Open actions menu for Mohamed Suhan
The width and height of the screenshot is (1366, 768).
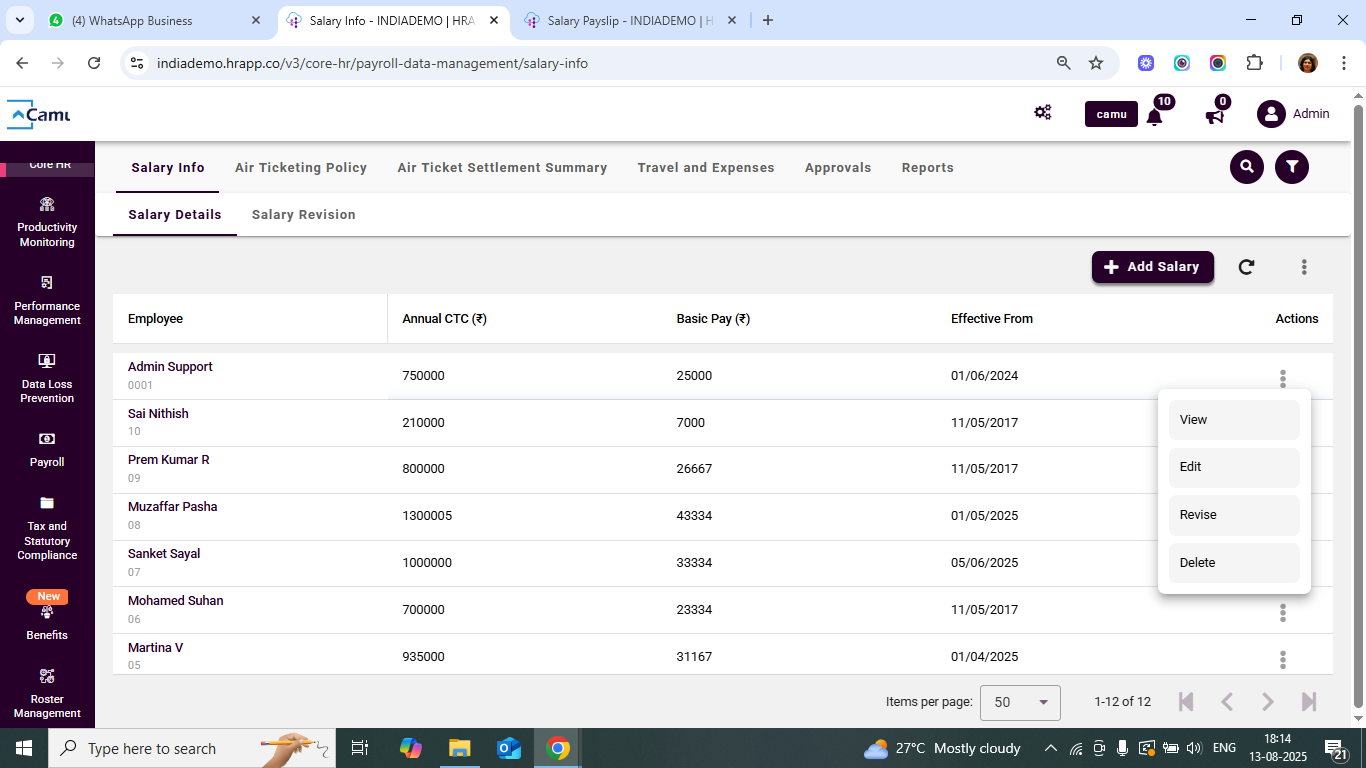(x=1282, y=613)
